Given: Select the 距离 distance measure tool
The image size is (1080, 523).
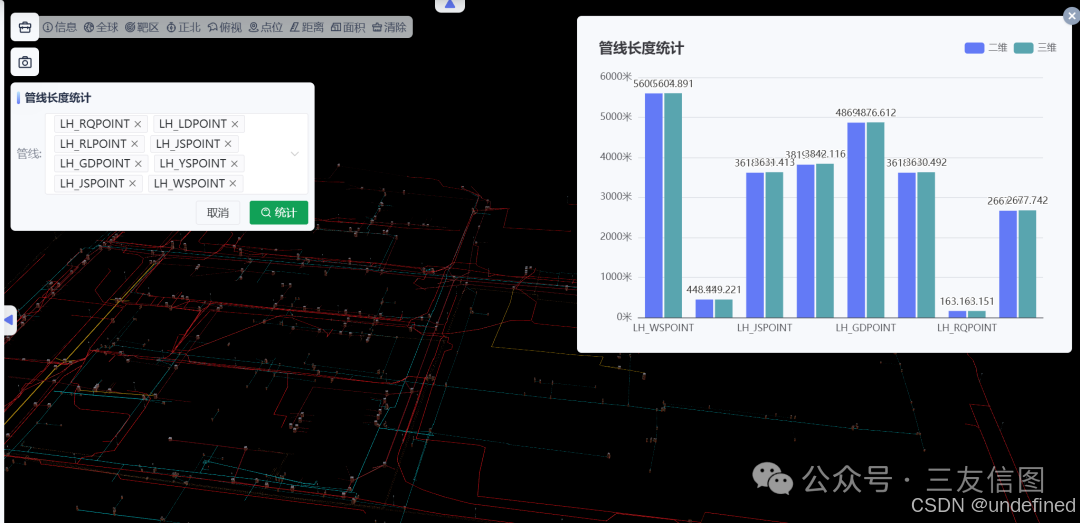Looking at the screenshot, I should pyautogui.click(x=307, y=28).
